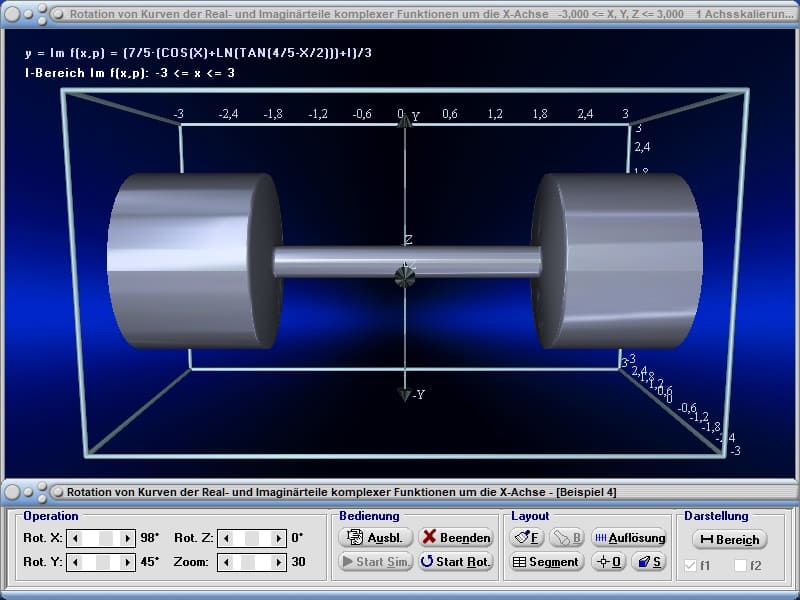This screenshot has width=800, height=600.
Task: Click the Y axis arrowhead at top
Action: [x=405, y=121]
